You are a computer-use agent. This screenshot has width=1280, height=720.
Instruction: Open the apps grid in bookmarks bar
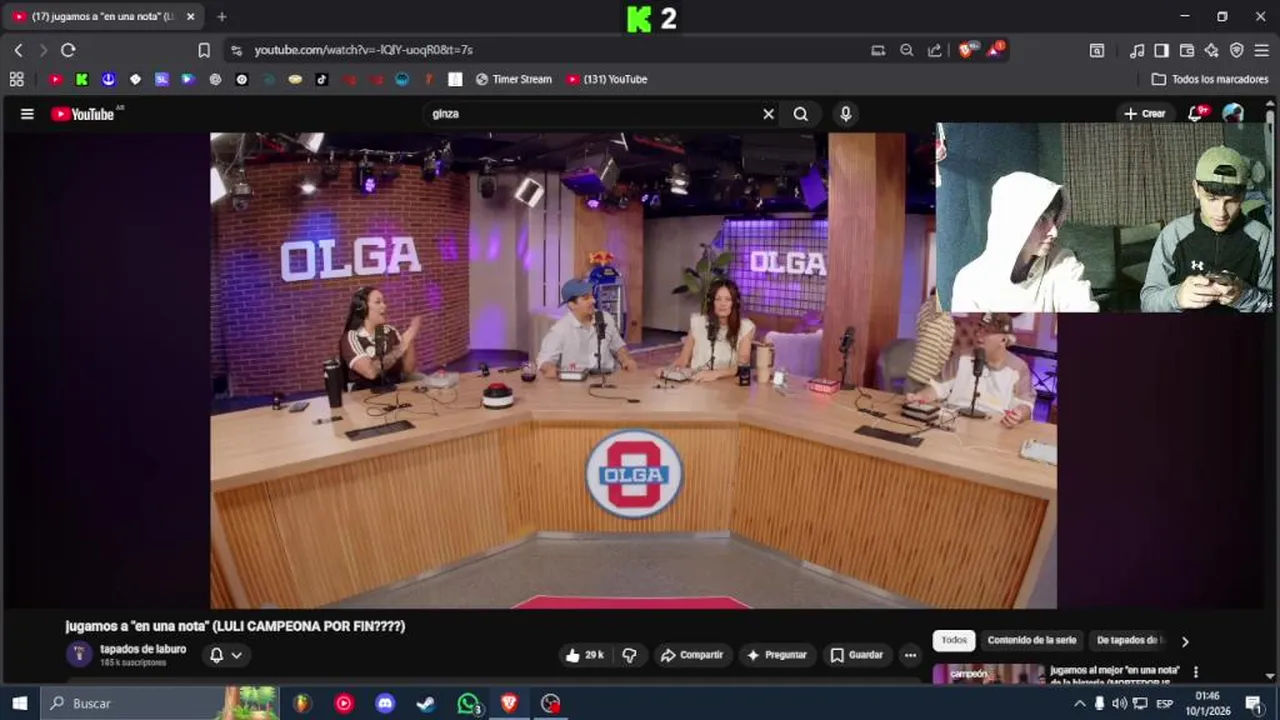(x=16, y=79)
